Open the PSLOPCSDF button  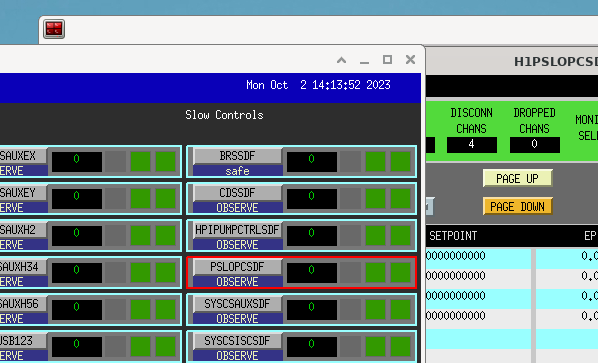coord(237,267)
